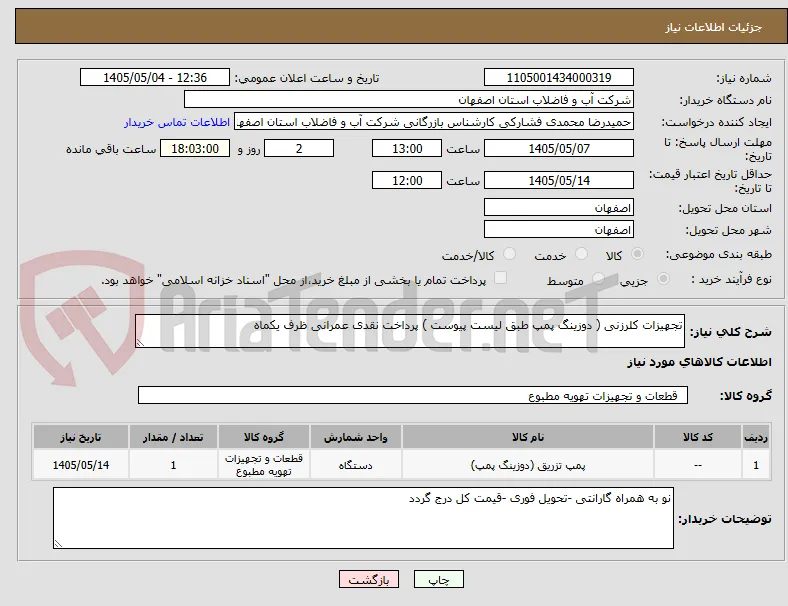Viewport: 788px width, 606px height.
Task: Click the طبقه بندی موضوعی label
Action: pos(719,254)
